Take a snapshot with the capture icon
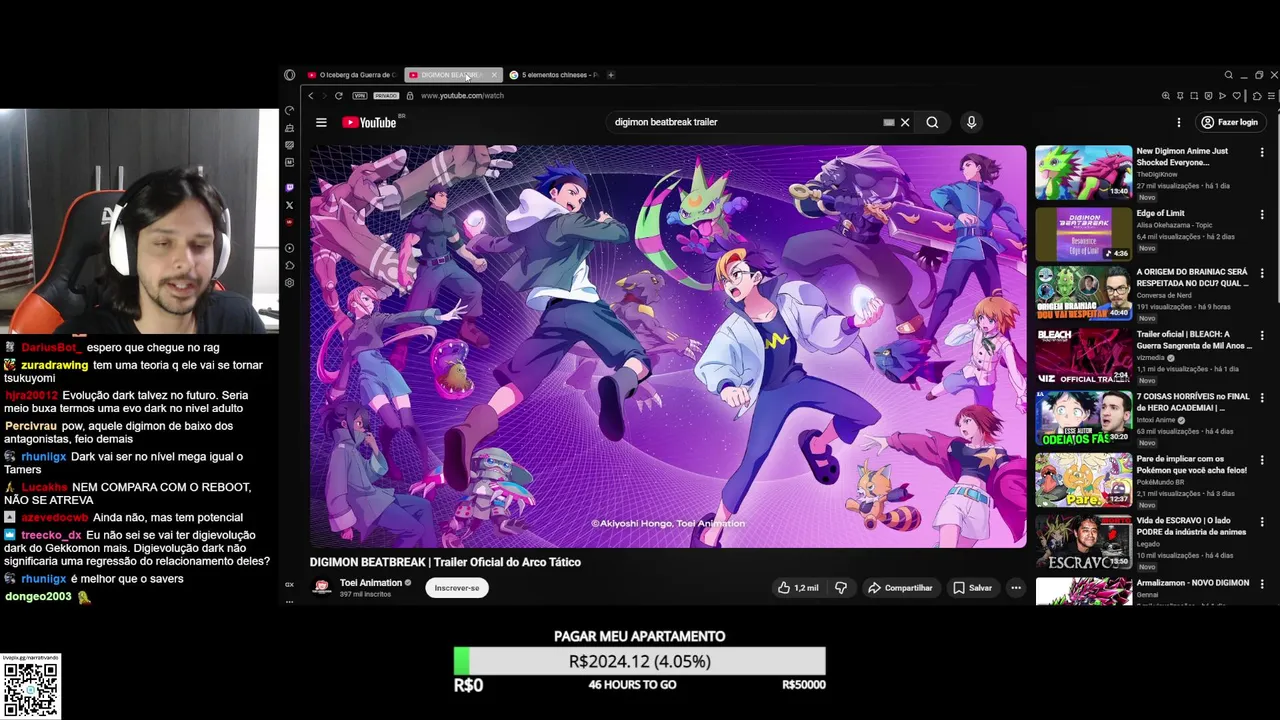1280x720 pixels. tap(1194, 96)
